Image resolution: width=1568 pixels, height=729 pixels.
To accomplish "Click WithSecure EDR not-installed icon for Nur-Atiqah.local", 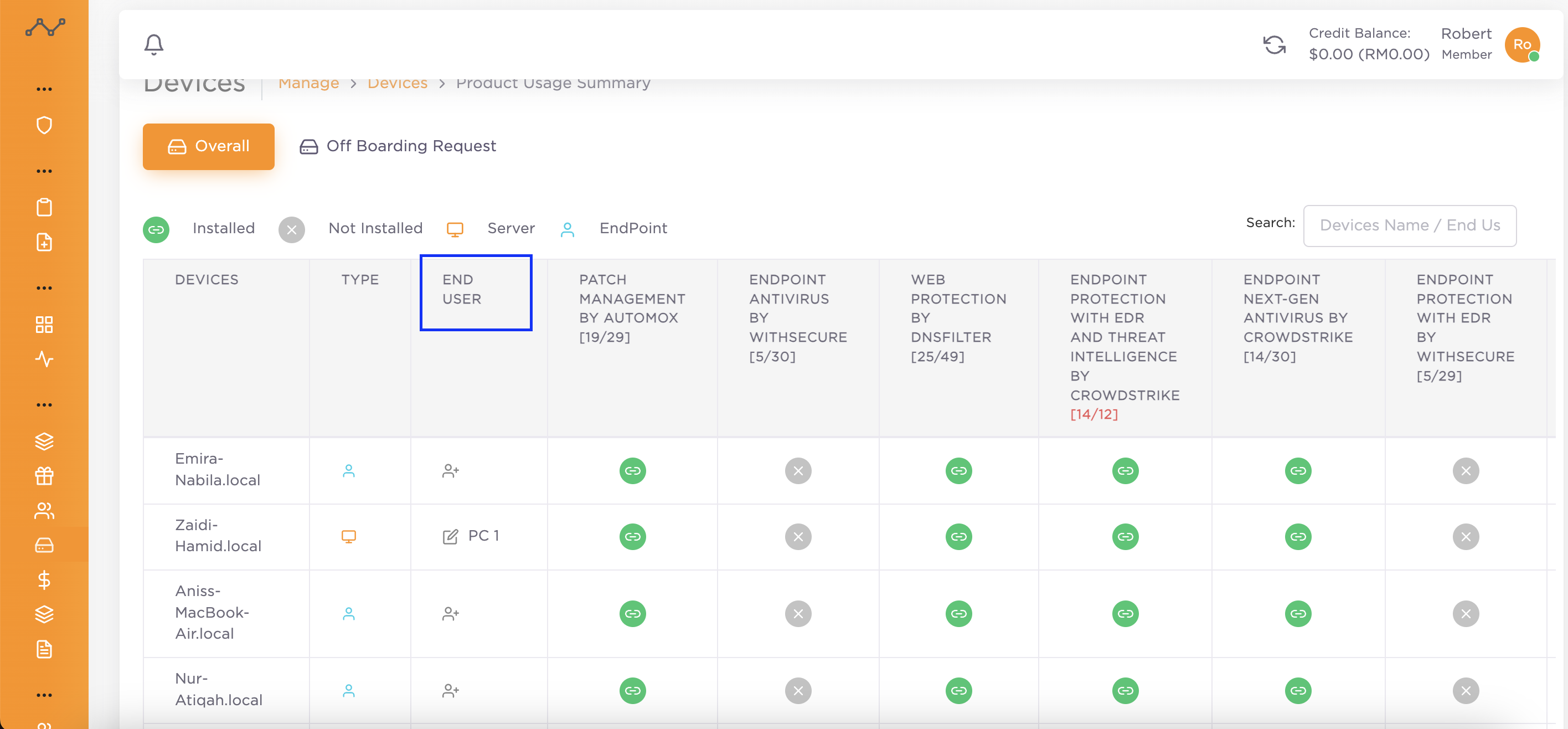I will (x=1466, y=691).
